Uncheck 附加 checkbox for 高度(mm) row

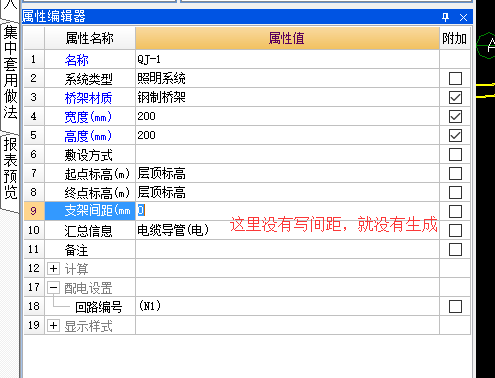tap(455, 136)
